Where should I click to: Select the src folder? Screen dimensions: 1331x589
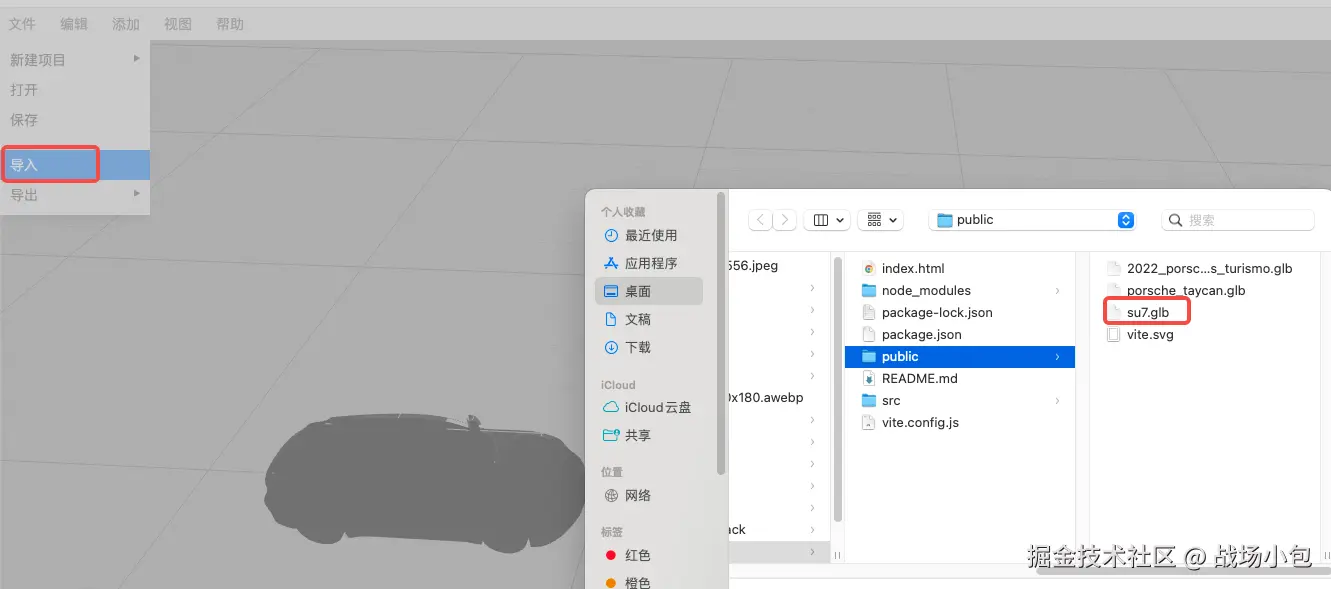click(960, 400)
